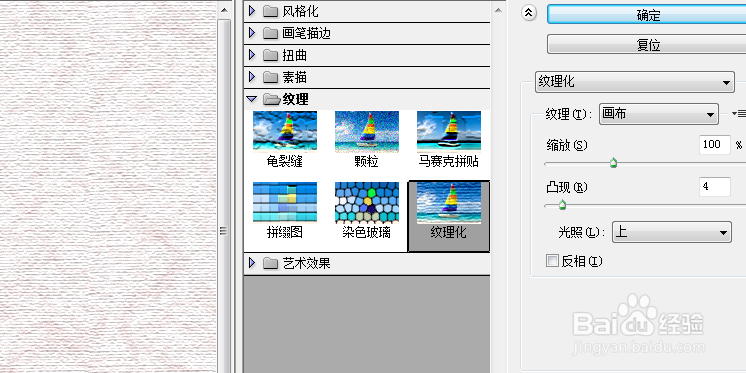
Task: Expand the 艺术效果 filter folder
Action: point(252,263)
